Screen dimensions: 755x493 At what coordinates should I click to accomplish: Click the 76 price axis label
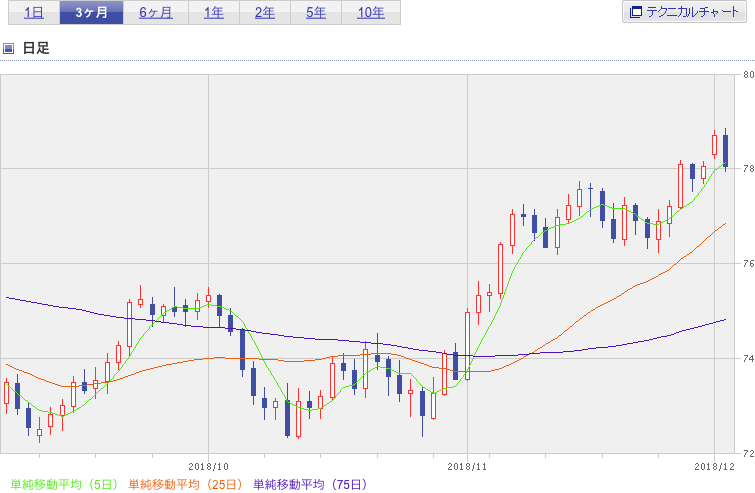[x=749, y=263]
